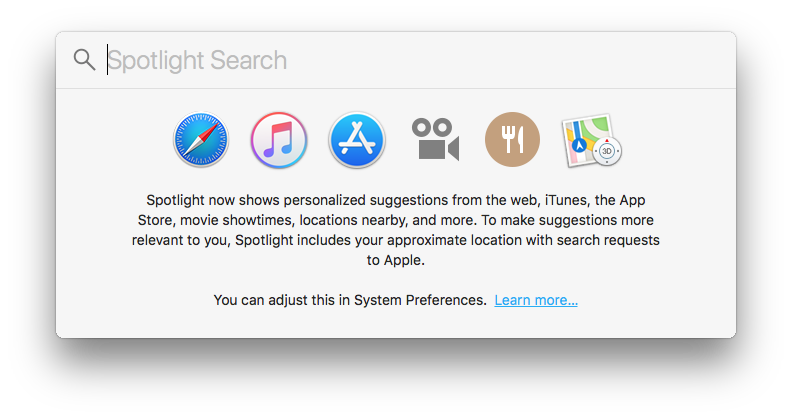
Task: Click the words "You can adjust this"
Action: (265, 300)
